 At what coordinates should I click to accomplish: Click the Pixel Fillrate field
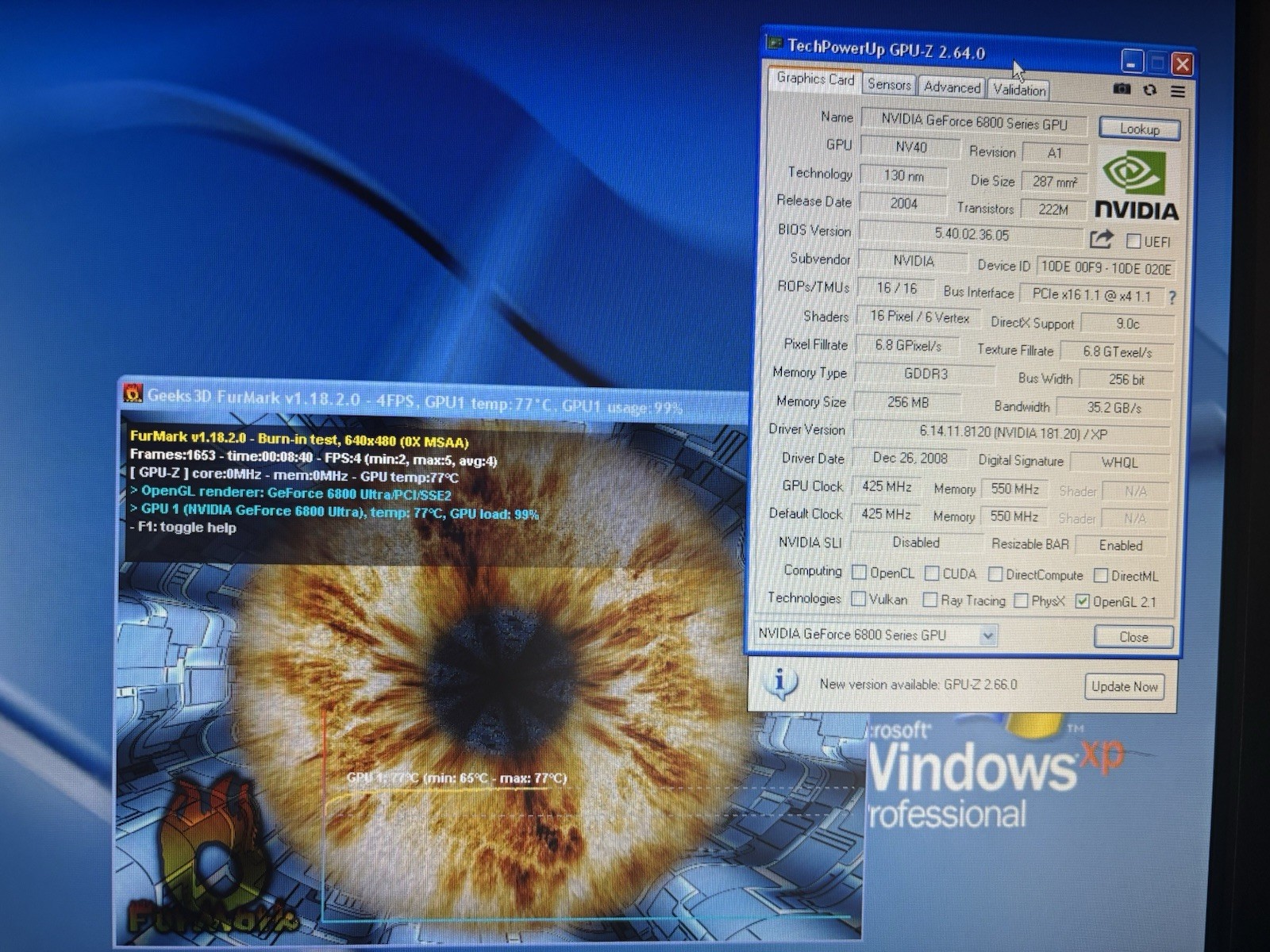point(907,345)
